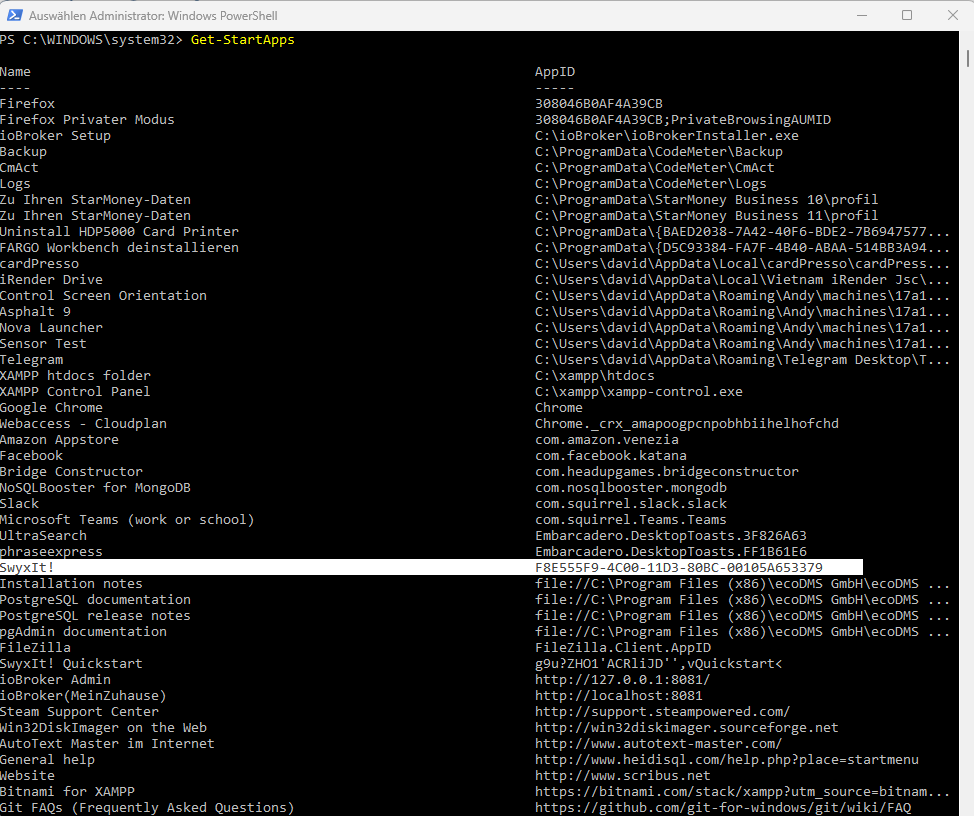Image resolution: width=974 pixels, height=816 pixels.
Task: Click the PowerShell icon in title bar
Action: tap(14, 15)
